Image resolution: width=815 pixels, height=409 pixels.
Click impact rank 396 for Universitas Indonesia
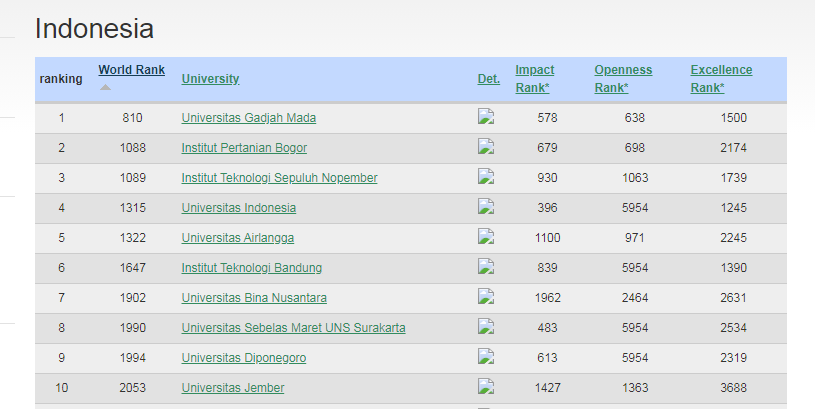(547, 208)
